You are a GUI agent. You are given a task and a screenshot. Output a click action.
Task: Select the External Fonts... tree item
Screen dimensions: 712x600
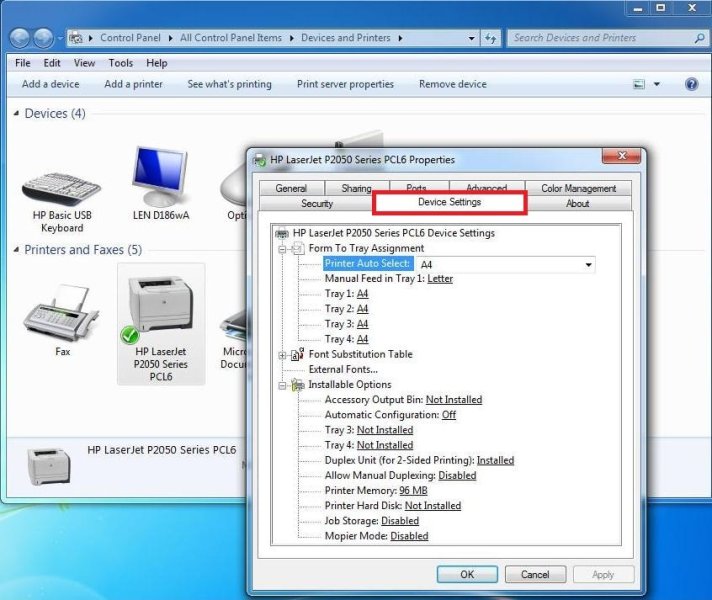343,369
